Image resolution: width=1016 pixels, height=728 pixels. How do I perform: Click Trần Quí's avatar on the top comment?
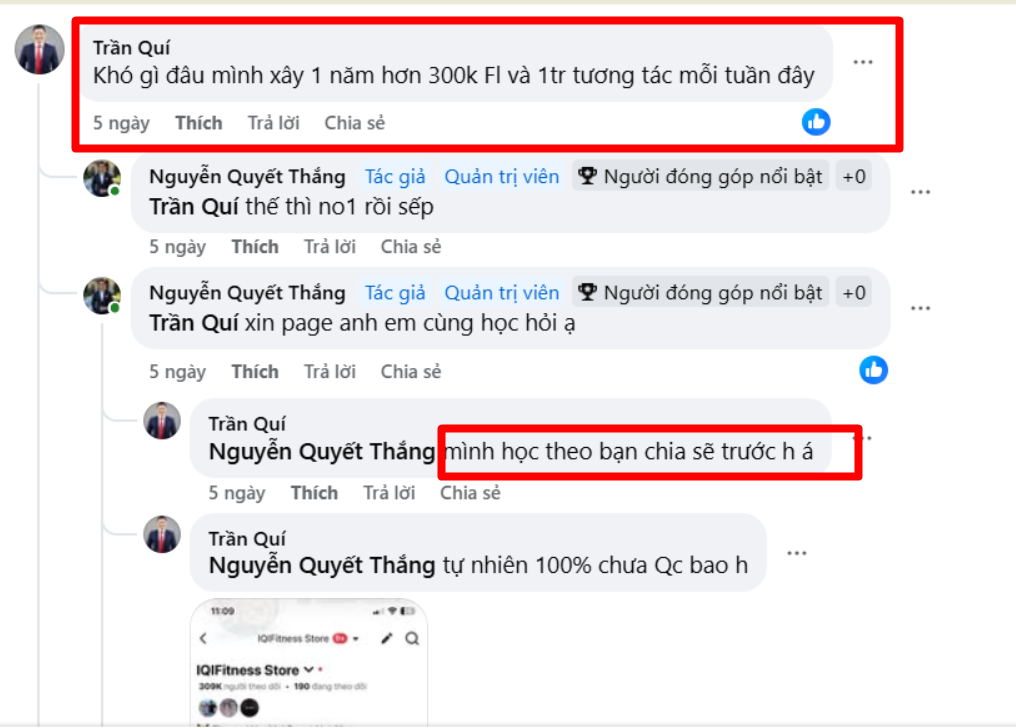[40, 49]
